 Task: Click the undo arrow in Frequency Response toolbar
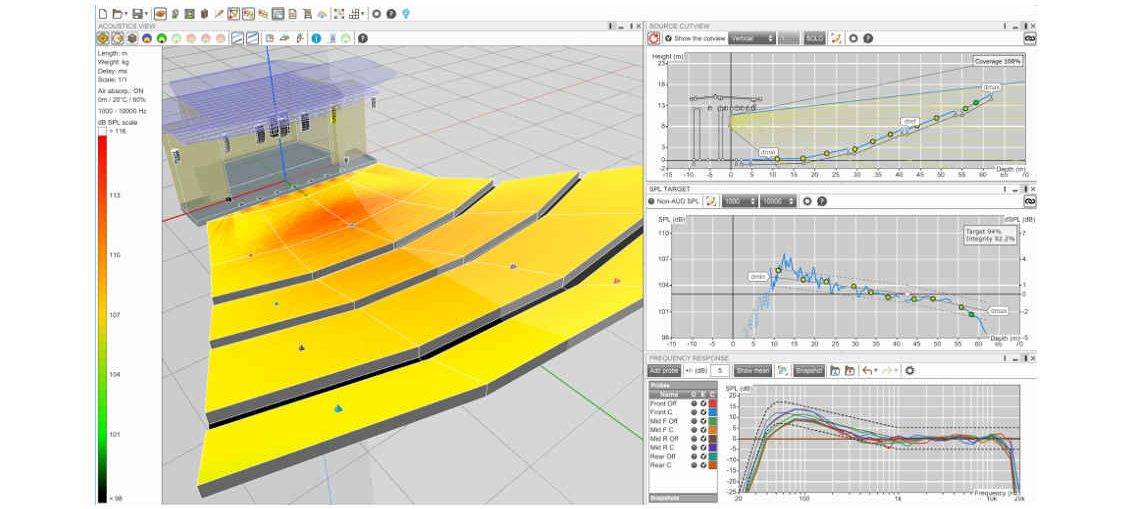868,370
